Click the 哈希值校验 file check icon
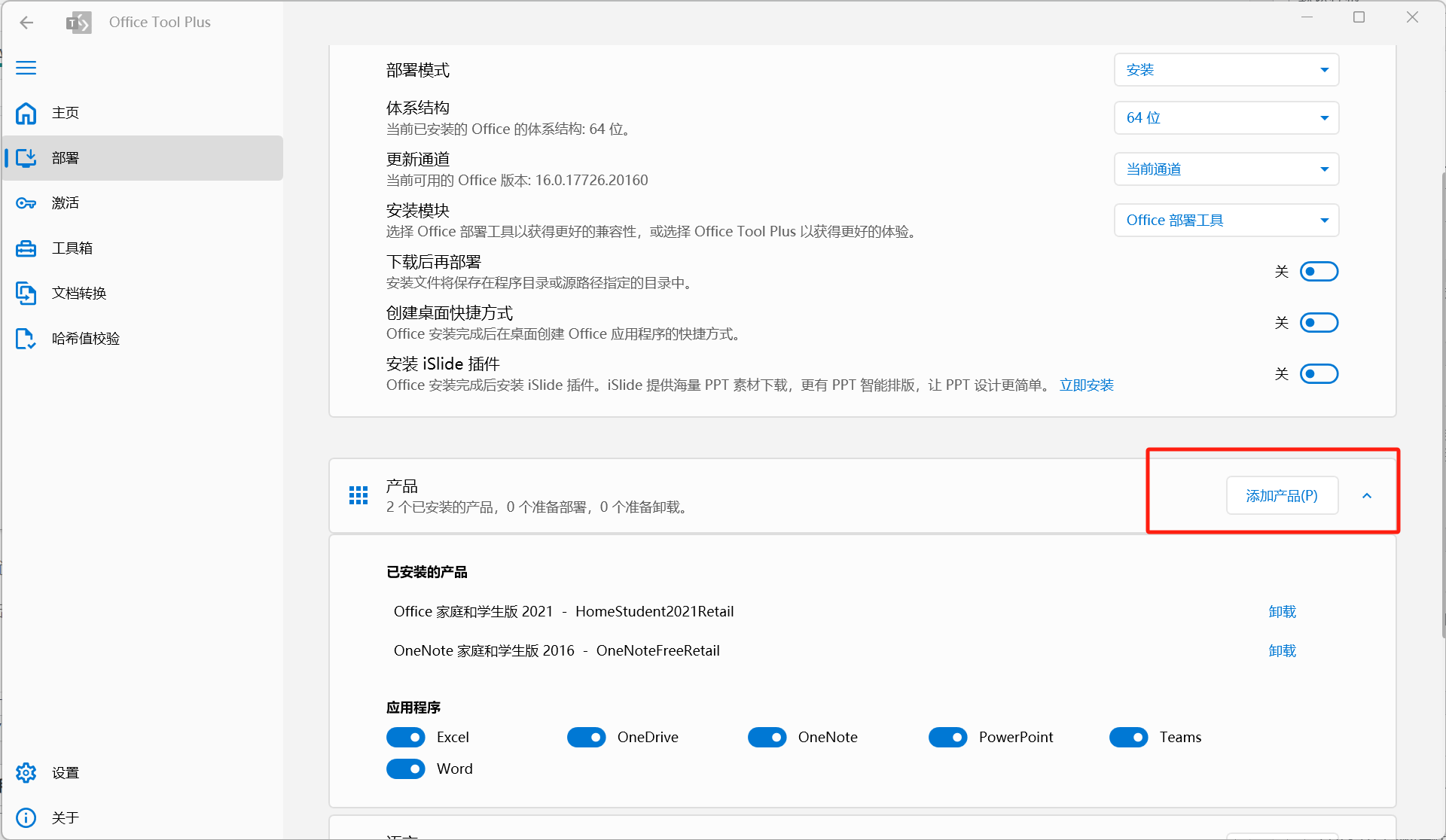 tap(26, 339)
